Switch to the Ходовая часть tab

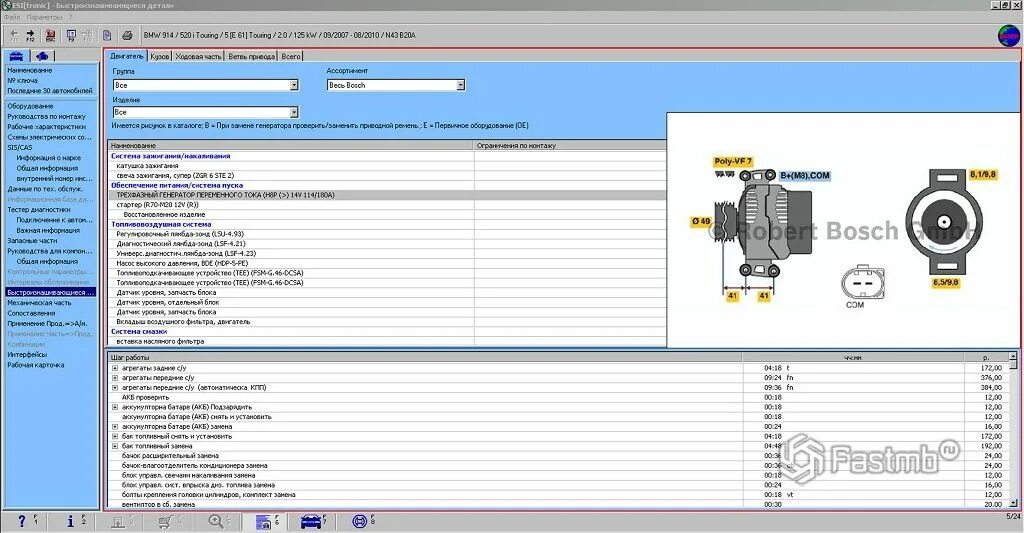point(199,56)
